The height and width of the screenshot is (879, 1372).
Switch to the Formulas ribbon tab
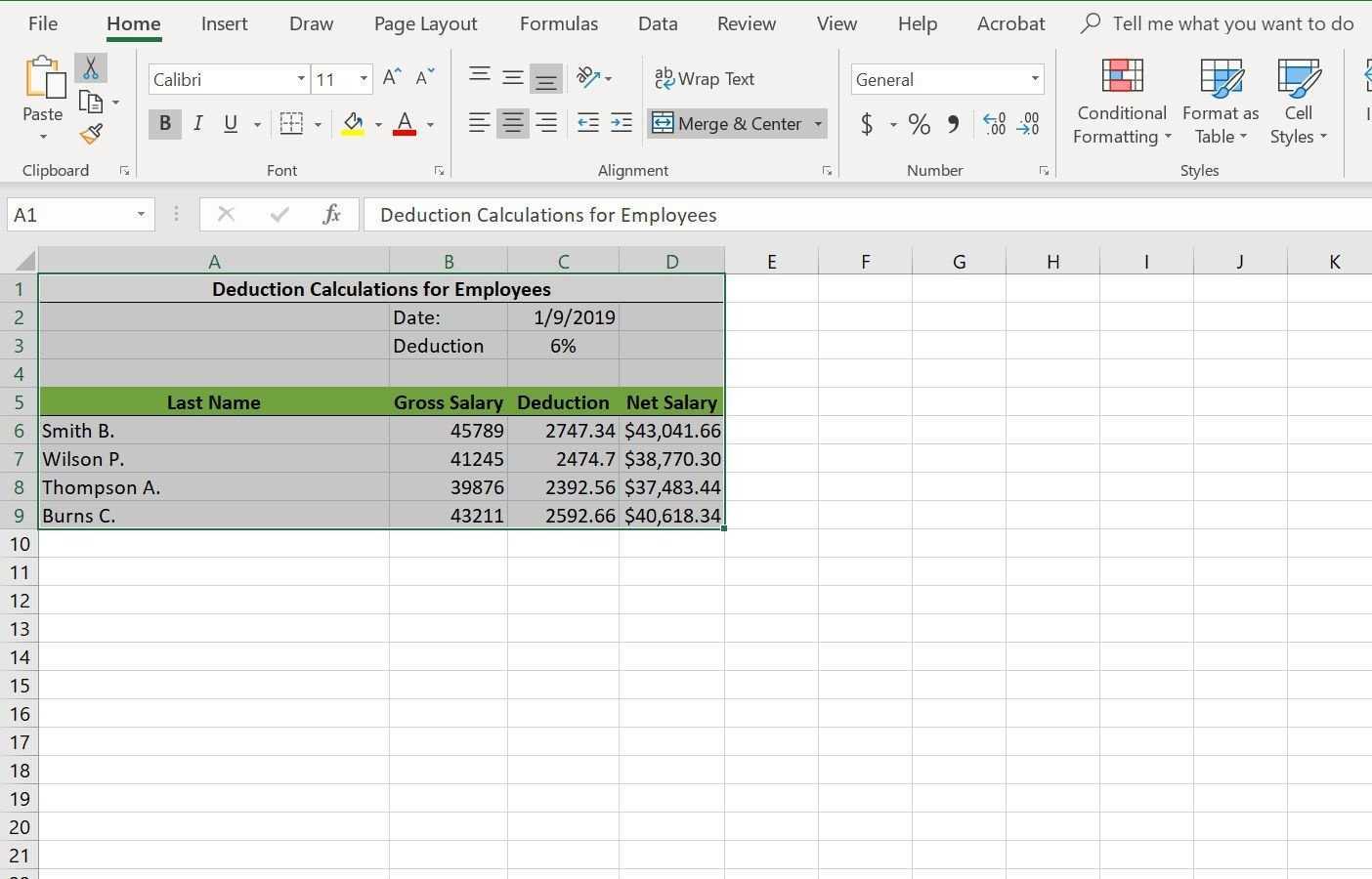(558, 22)
